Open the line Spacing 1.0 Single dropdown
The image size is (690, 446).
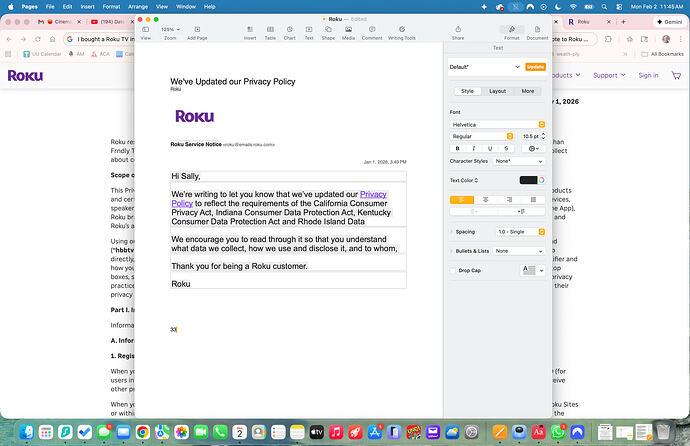pos(520,232)
